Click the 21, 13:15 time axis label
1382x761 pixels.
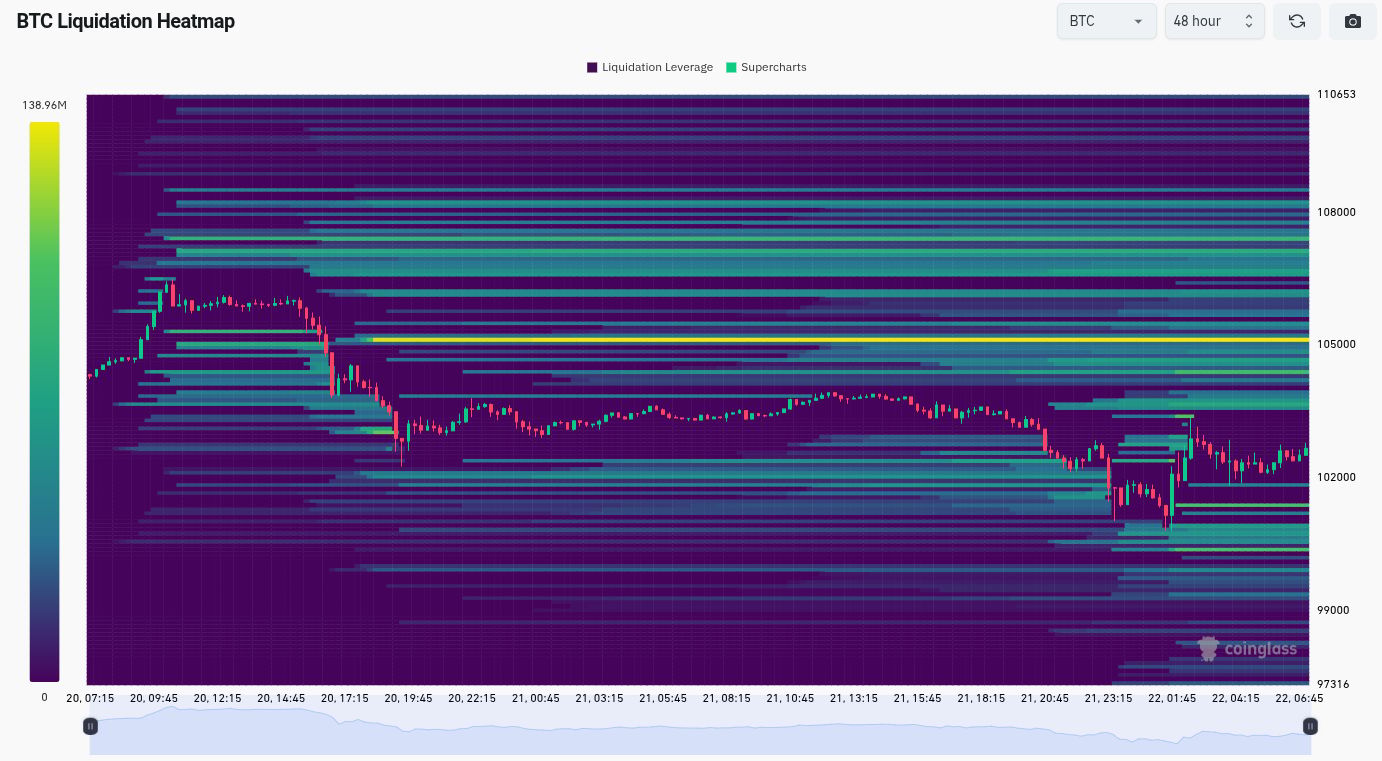854,698
